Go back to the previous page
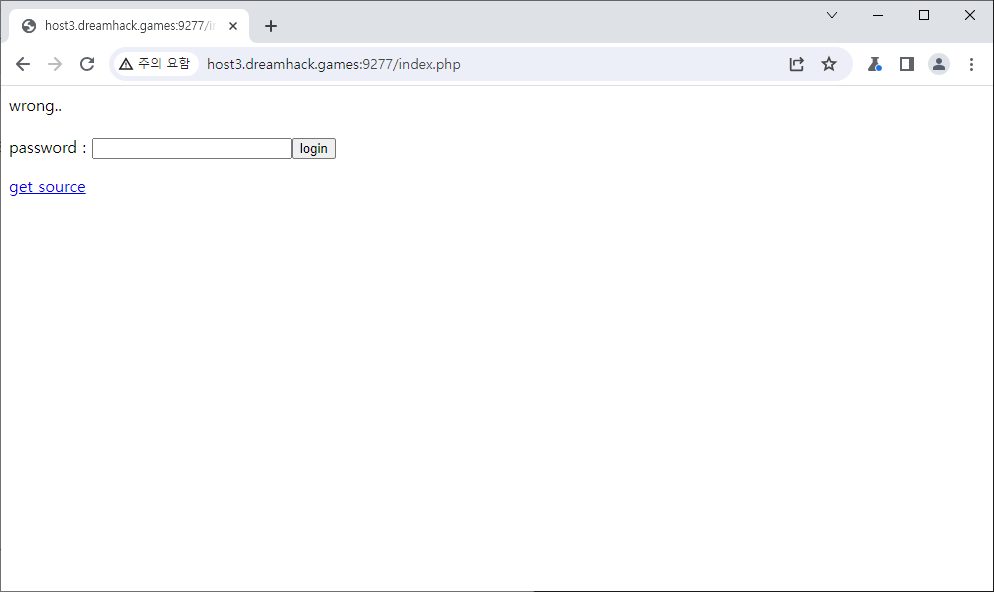The image size is (994, 592). [x=23, y=64]
